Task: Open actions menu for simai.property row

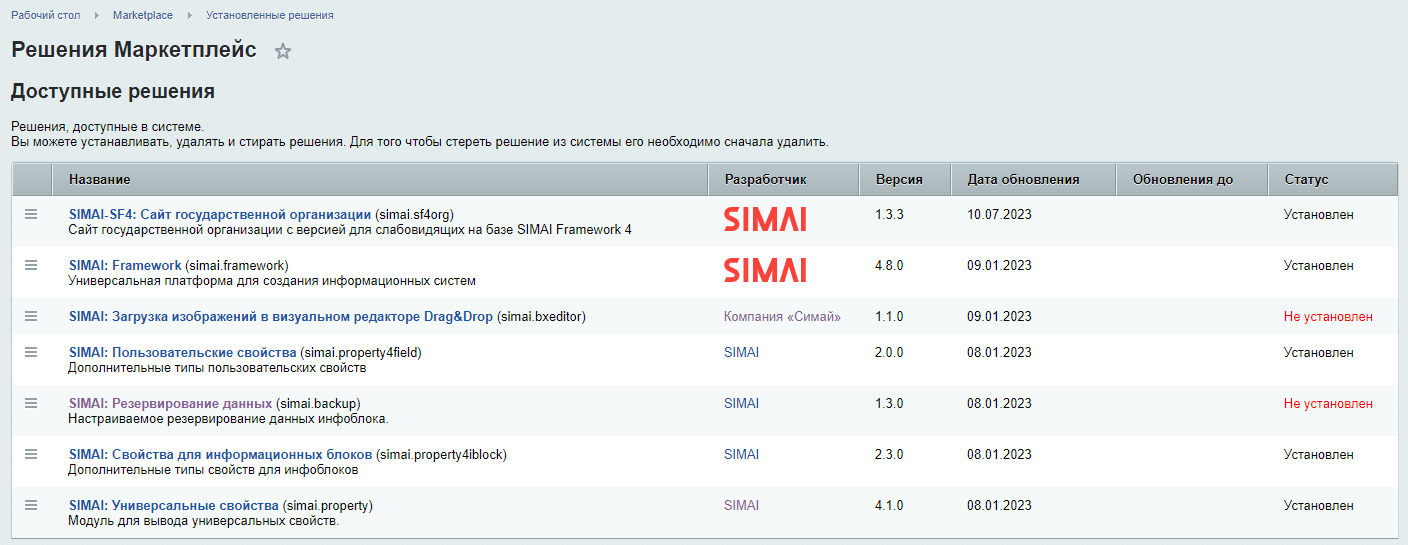Action: pyautogui.click(x=31, y=505)
